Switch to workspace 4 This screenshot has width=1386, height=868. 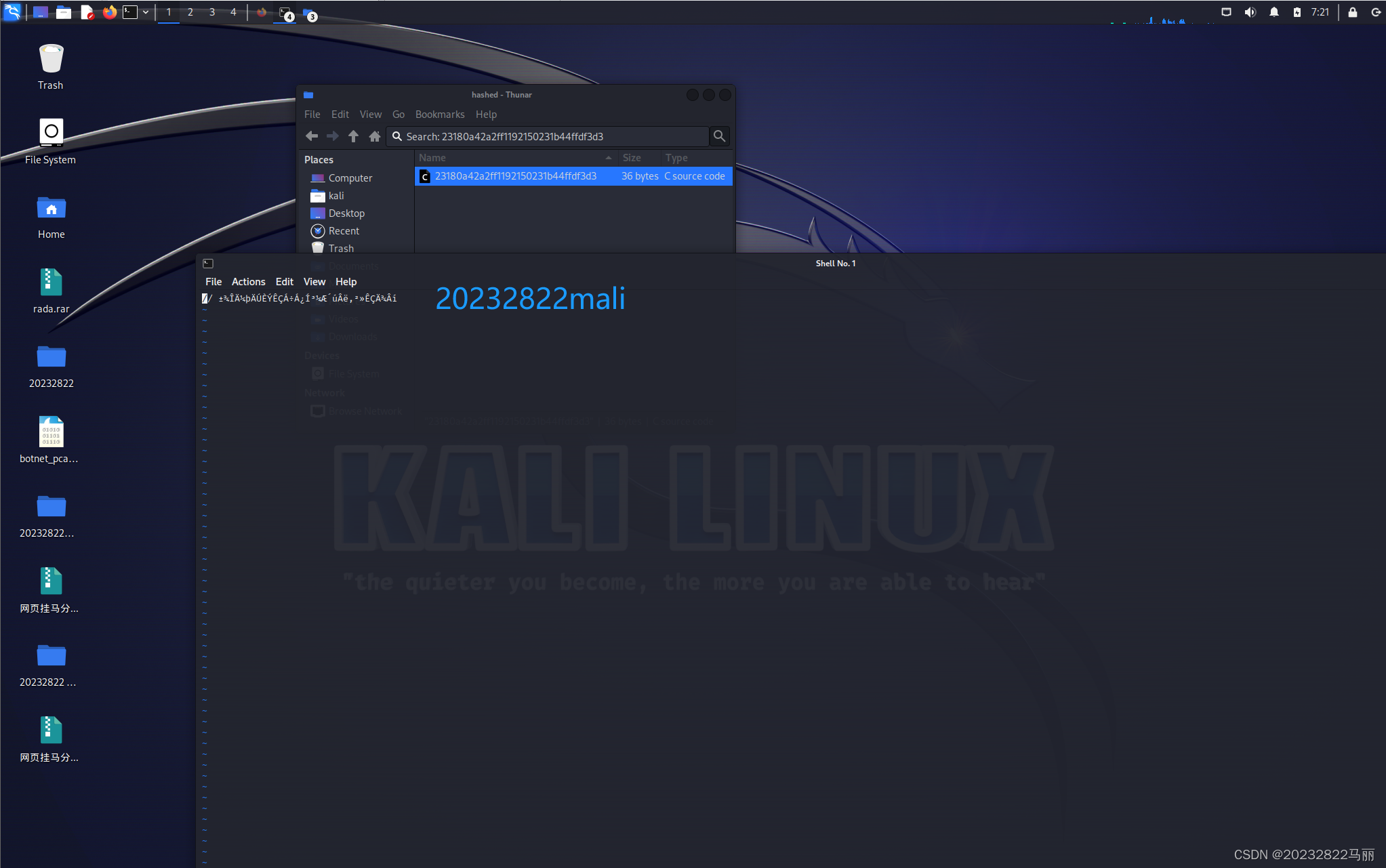[233, 12]
